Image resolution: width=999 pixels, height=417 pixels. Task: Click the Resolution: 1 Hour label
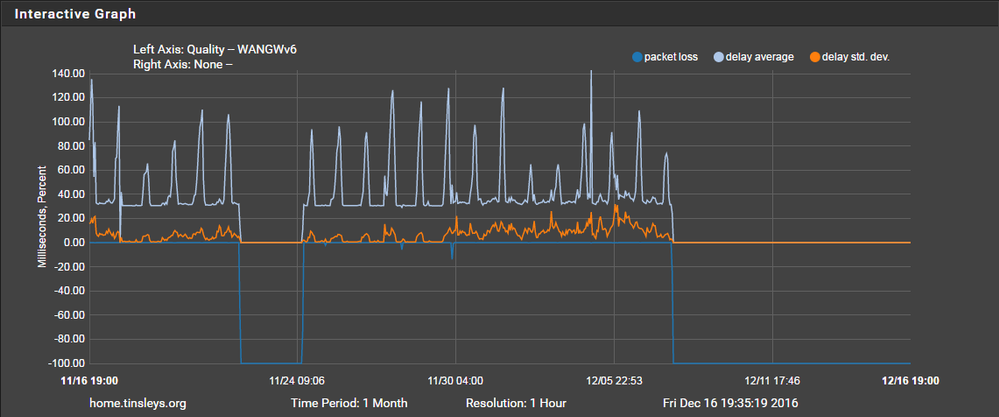[516, 403]
